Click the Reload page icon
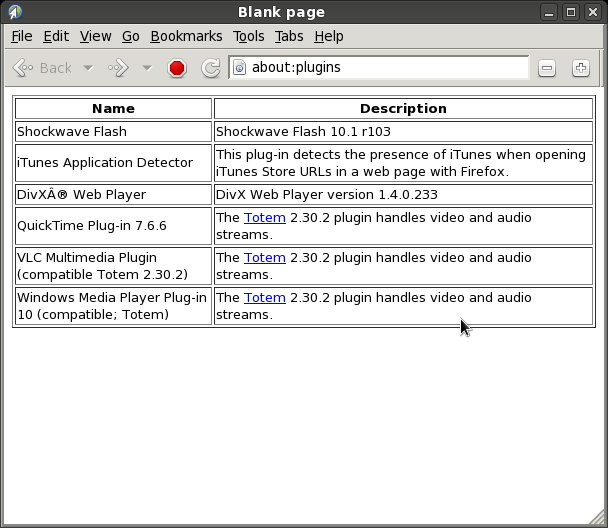608x528 pixels. (x=211, y=68)
